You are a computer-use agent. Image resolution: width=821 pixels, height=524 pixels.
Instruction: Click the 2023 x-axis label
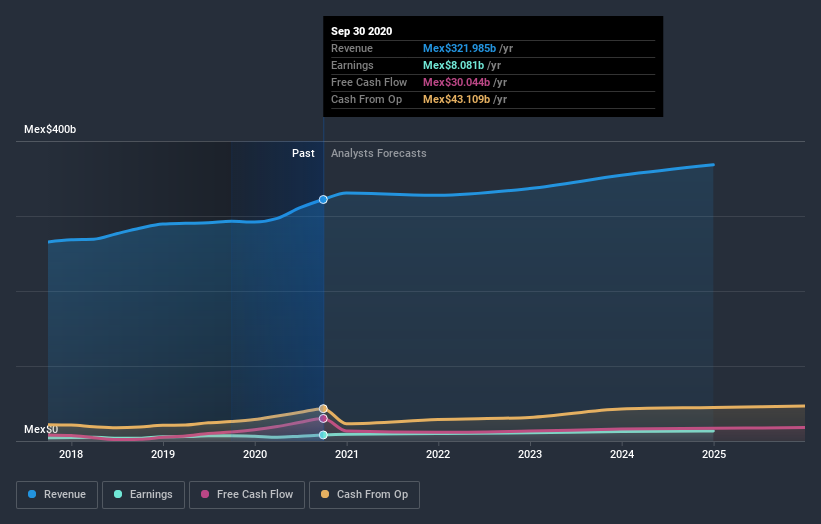(530, 454)
